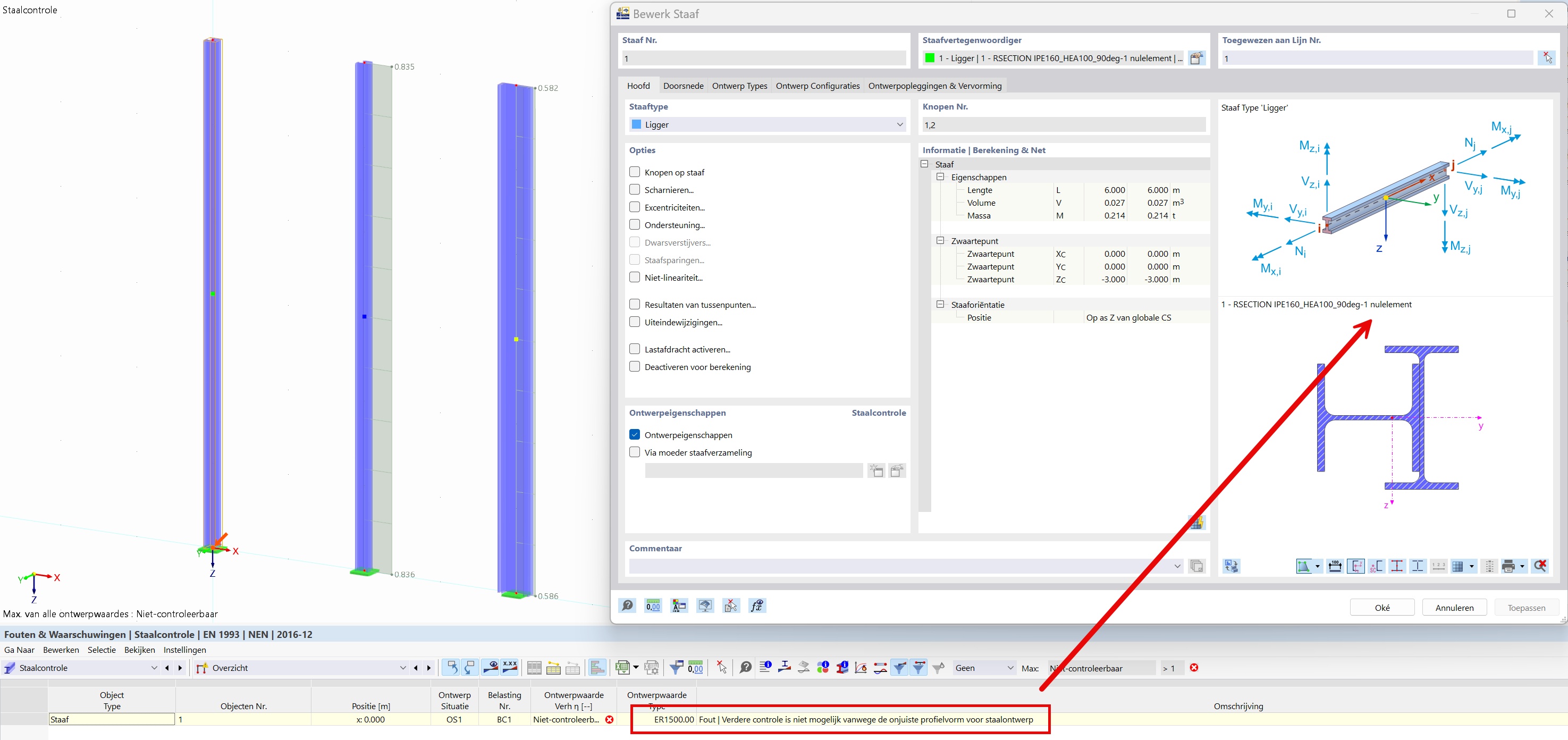
Task: Click edit Staafvertegenwoordiger icon
Action: (x=1196, y=58)
